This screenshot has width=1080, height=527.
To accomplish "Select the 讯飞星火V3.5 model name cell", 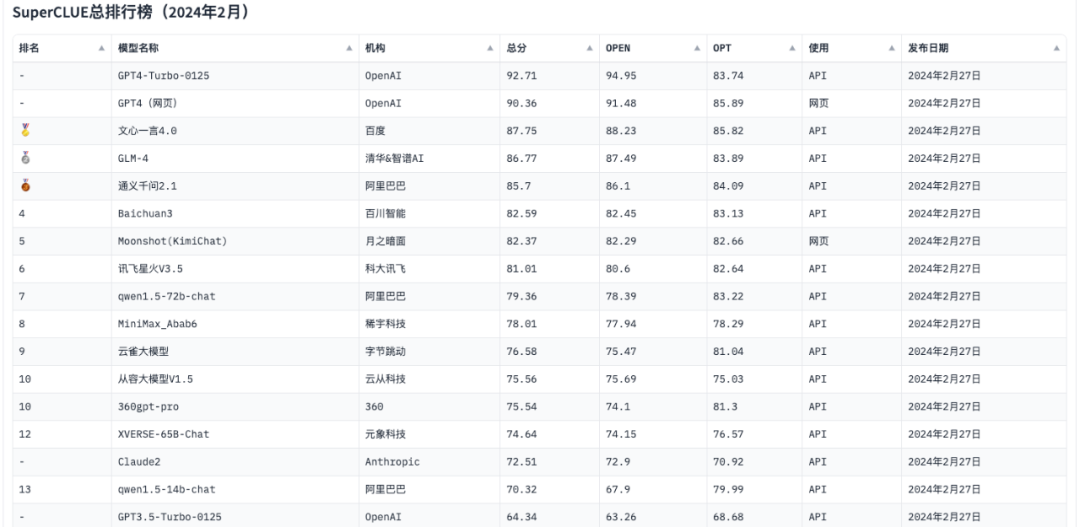I will (236, 269).
